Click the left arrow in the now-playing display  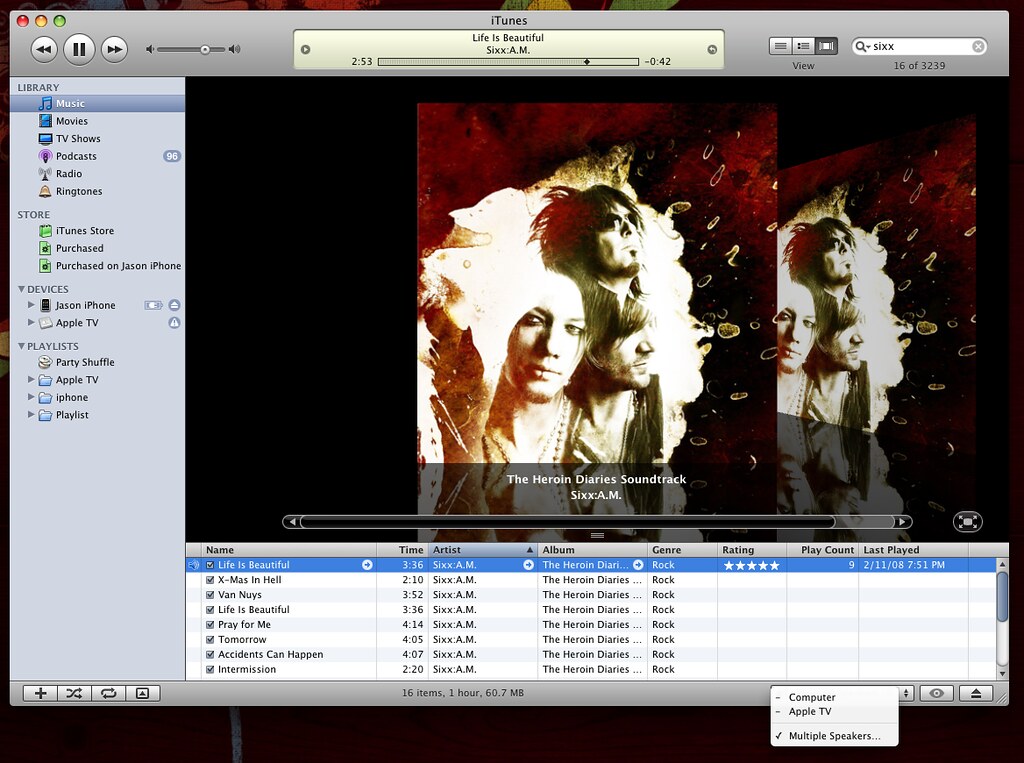[306, 50]
